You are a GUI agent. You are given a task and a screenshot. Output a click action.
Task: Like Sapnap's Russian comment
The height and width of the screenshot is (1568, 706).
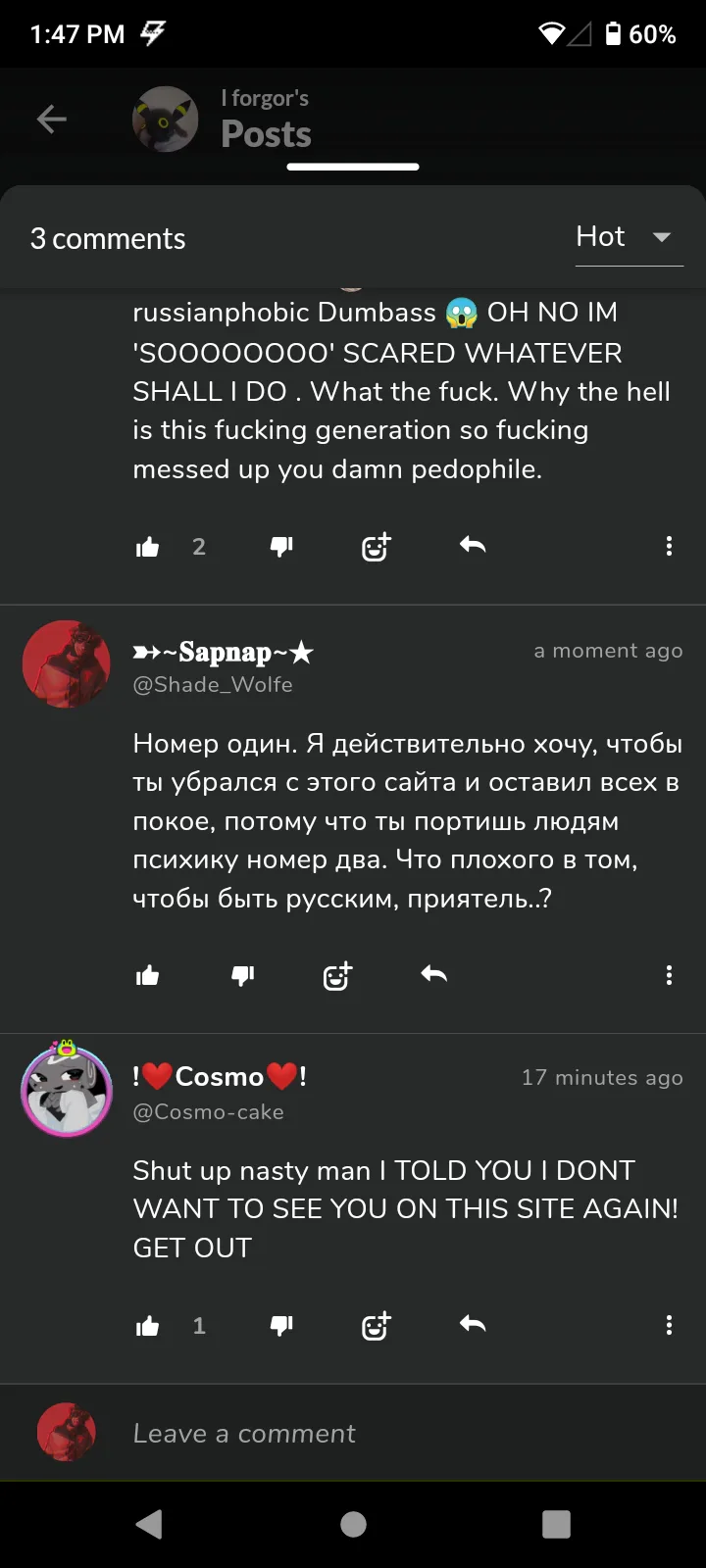147,975
